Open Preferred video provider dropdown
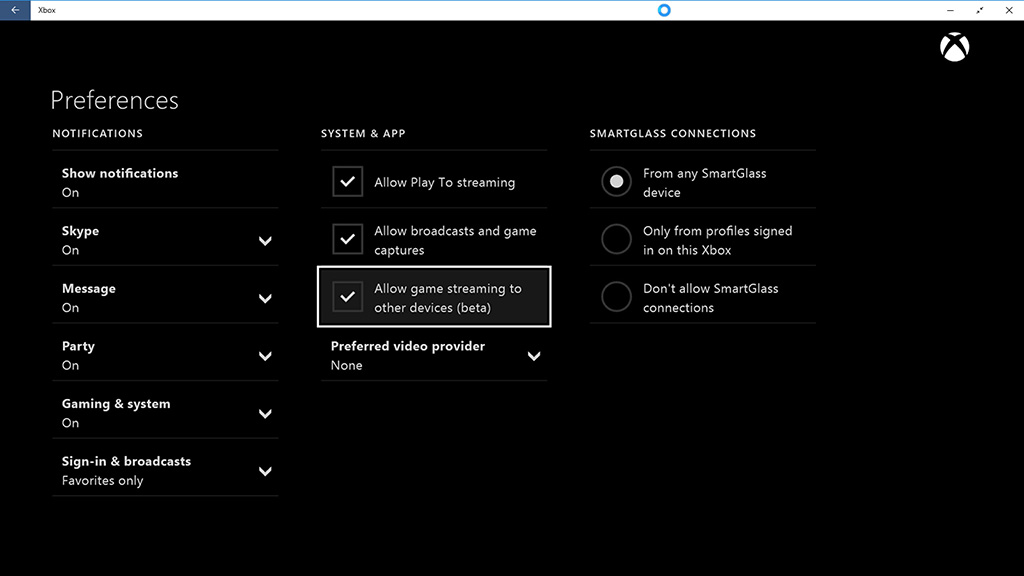The height and width of the screenshot is (576, 1024). point(534,356)
